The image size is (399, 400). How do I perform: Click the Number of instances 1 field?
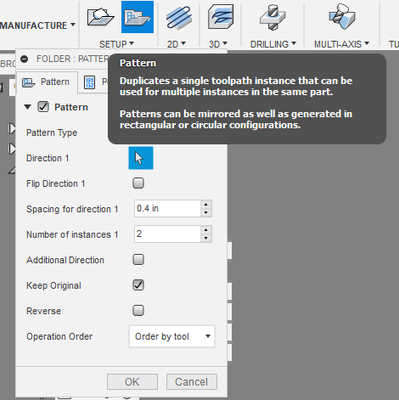(167, 234)
